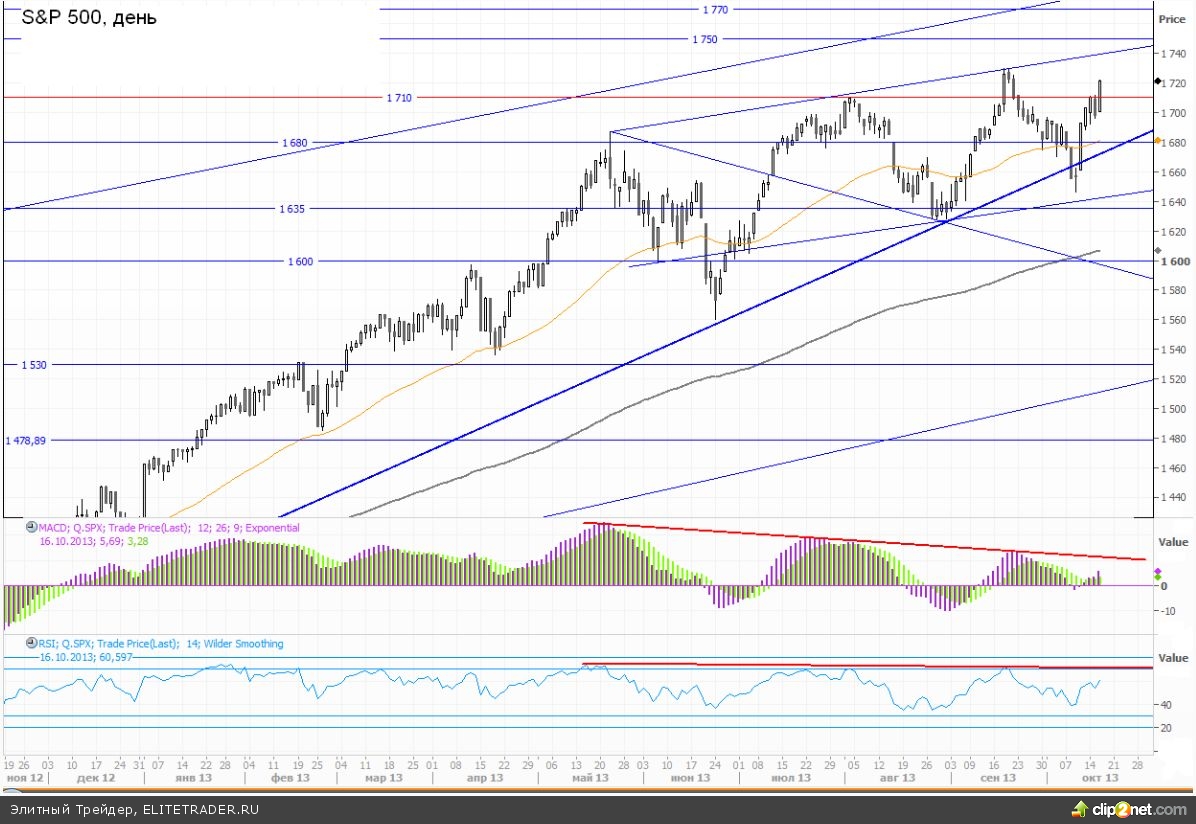Click the red '1 710' resistance label
Screen dimensions: 1196x824
coord(399,98)
